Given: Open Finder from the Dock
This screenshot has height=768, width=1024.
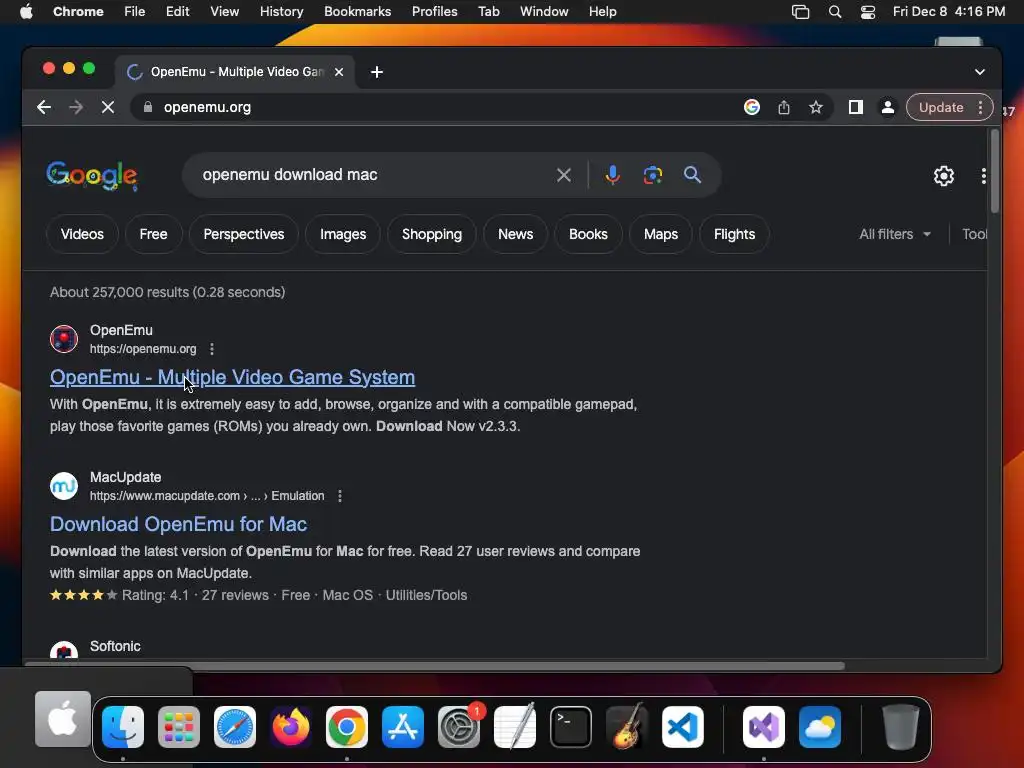Looking at the screenshot, I should click(123, 726).
